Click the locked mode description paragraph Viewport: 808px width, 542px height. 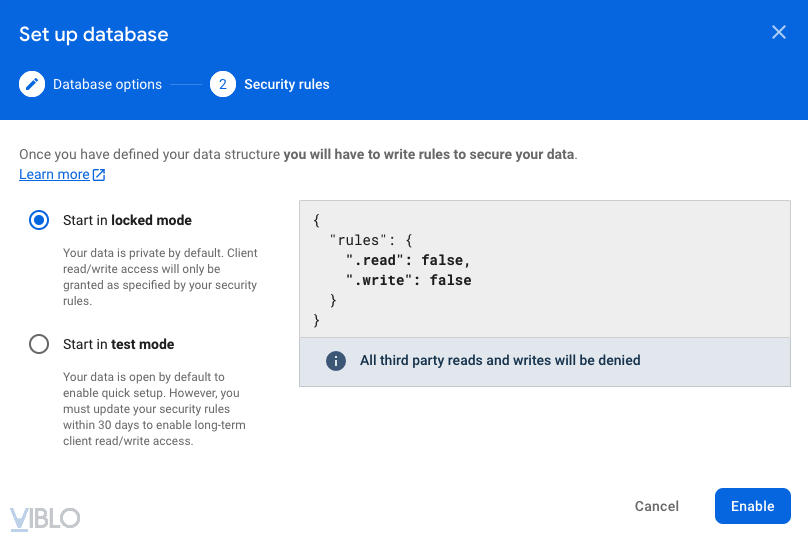coord(160,277)
